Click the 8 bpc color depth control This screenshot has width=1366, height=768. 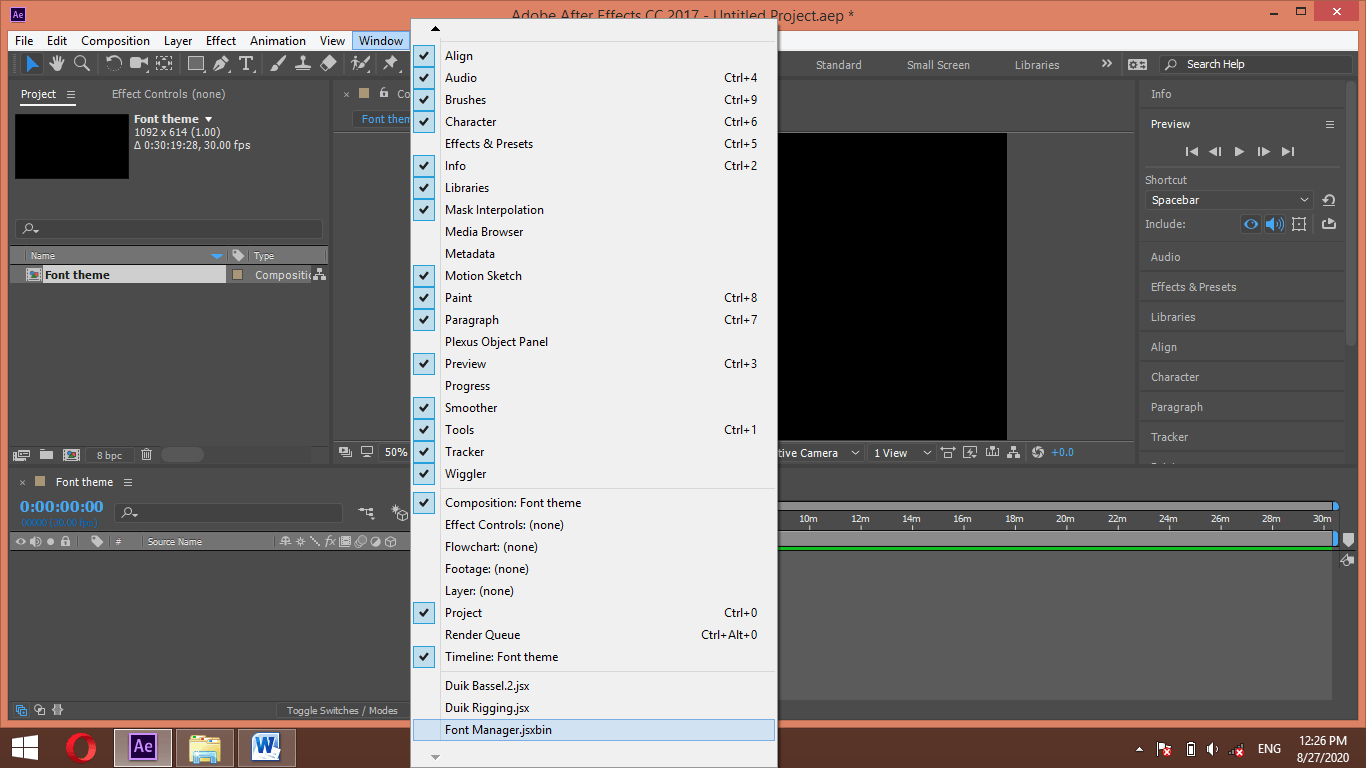click(x=109, y=454)
